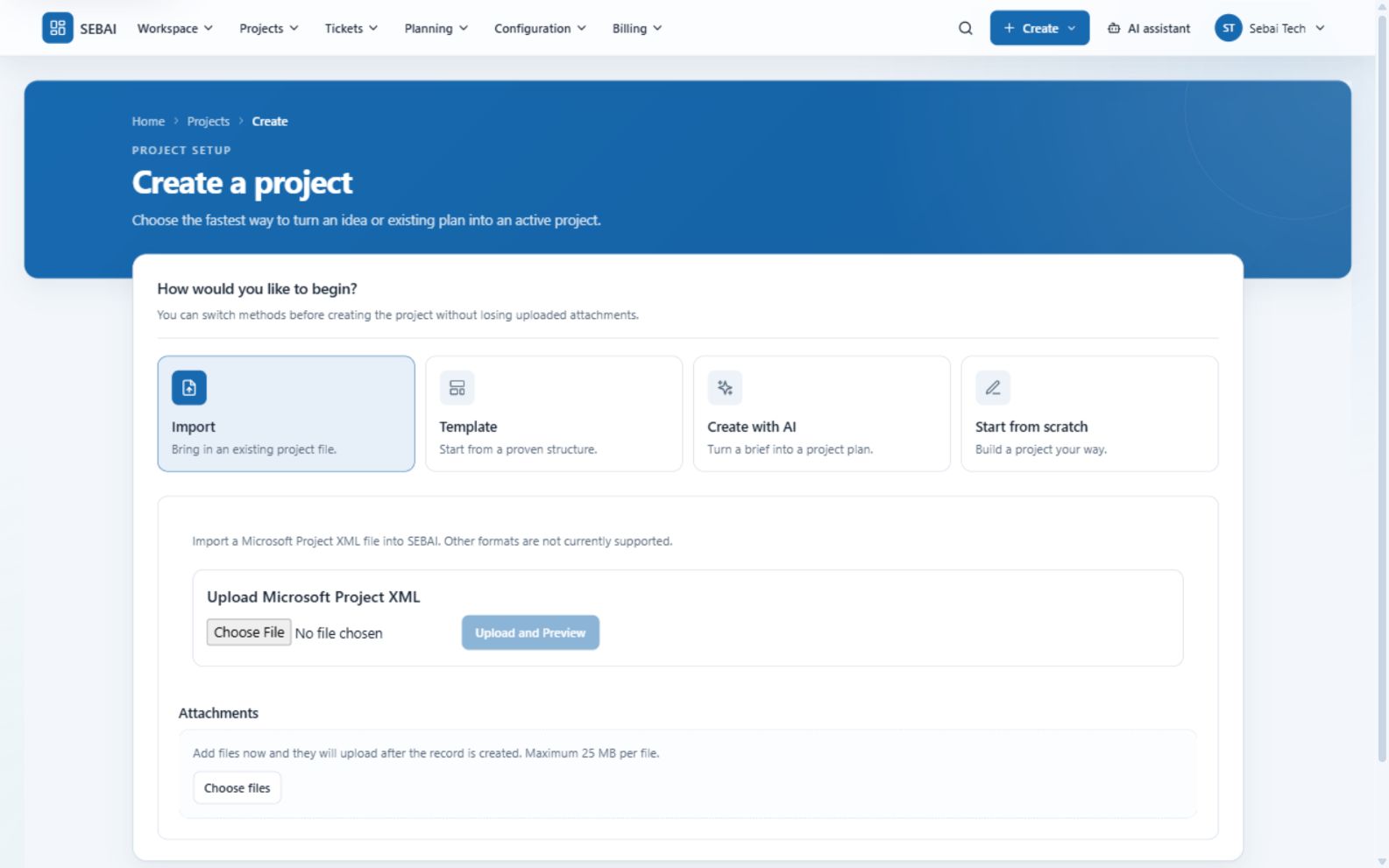The width and height of the screenshot is (1389, 868).
Task: Click the Template card layout icon
Action: [x=457, y=388]
